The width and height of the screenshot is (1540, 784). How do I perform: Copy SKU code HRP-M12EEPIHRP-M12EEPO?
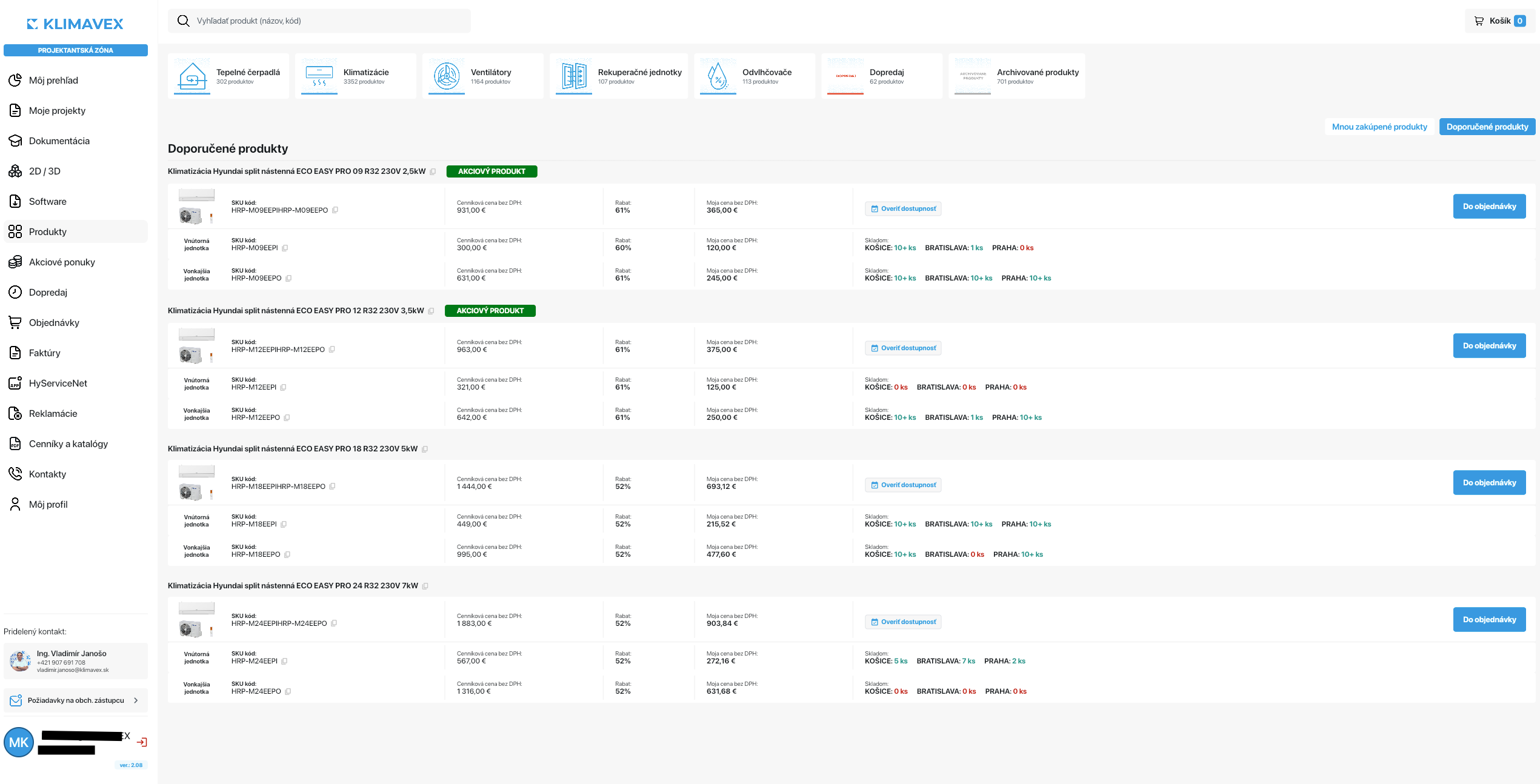click(x=332, y=350)
